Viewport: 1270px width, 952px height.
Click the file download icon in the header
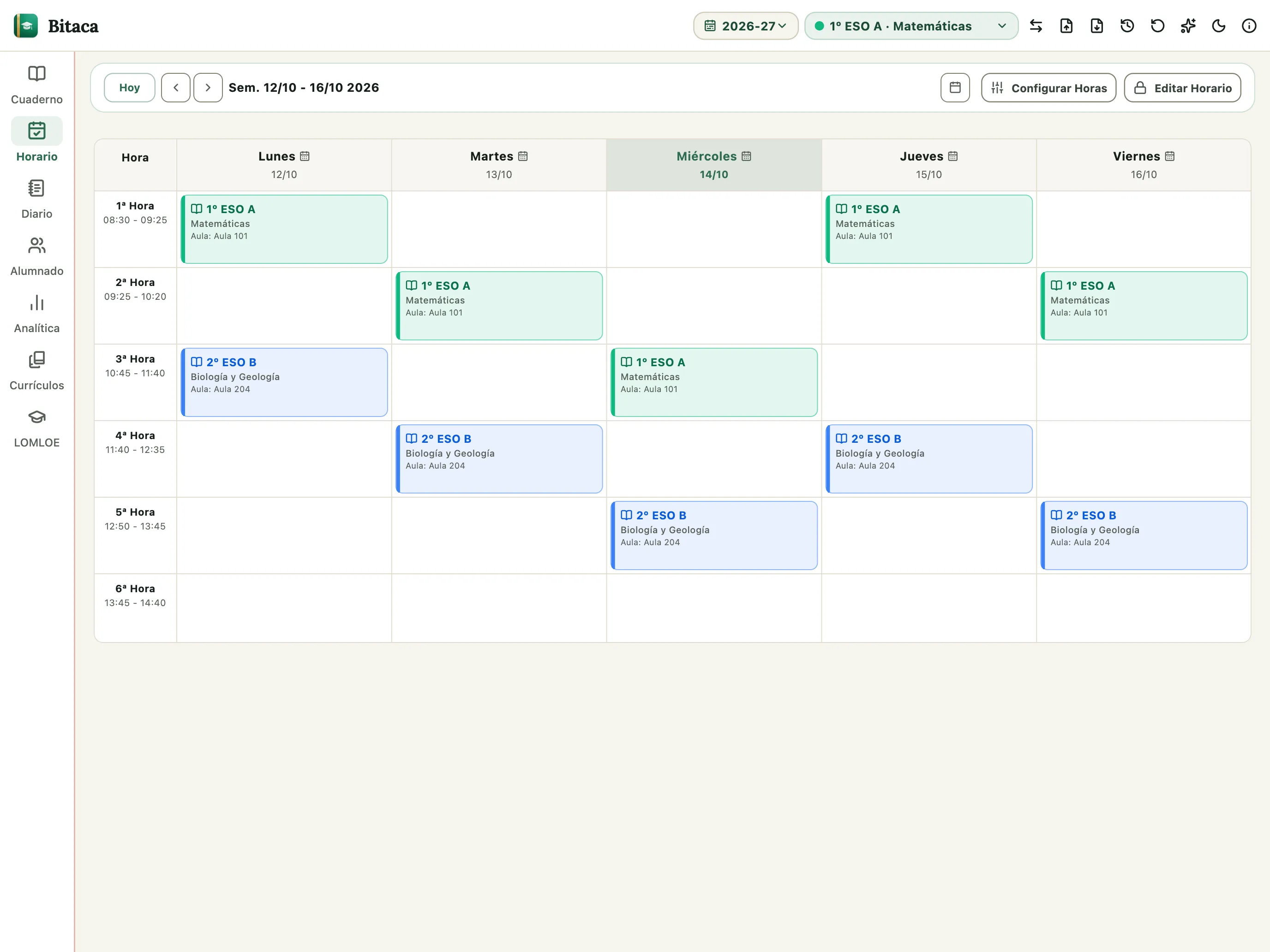[x=1096, y=26]
